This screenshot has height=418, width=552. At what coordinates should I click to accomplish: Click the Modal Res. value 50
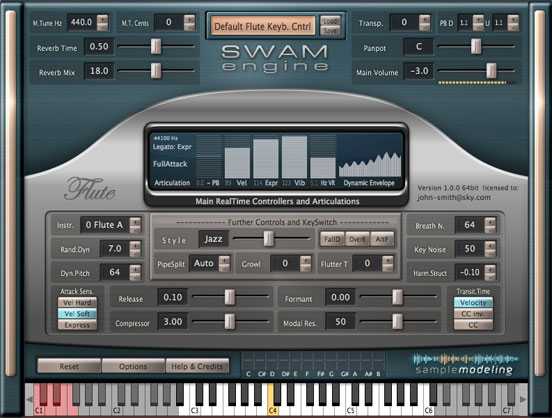(x=340, y=322)
